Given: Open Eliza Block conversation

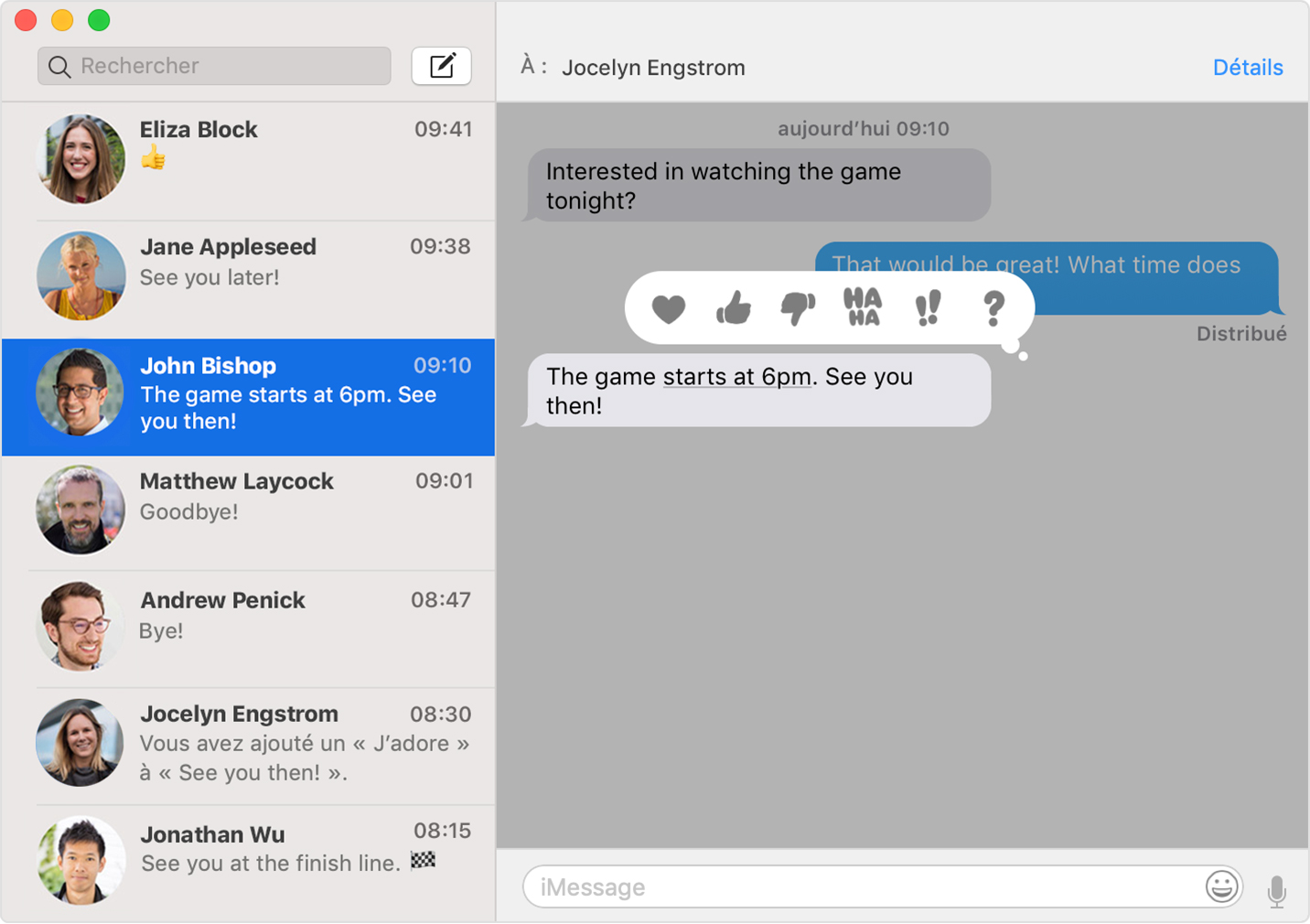Looking at the screenshot, I should click(248, 161).
